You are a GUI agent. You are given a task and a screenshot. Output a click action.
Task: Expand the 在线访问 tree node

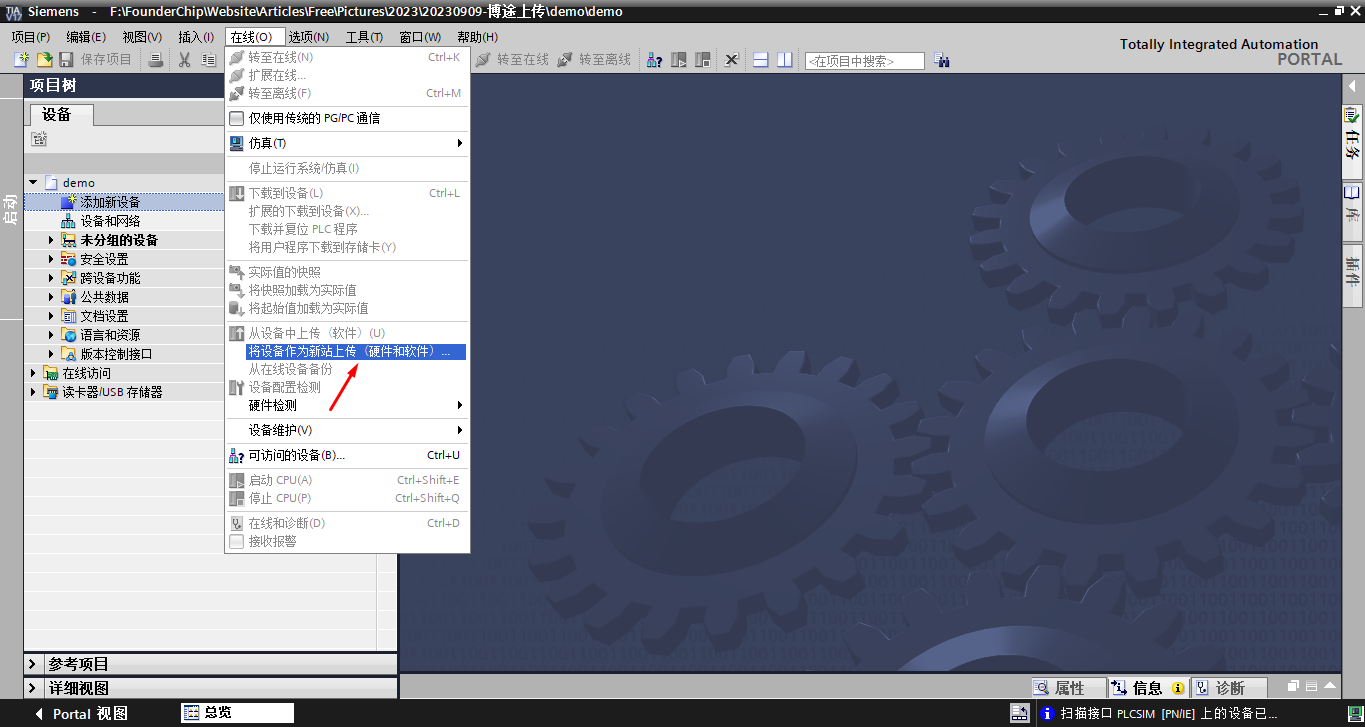pyautogui.click(x=33, y=373)
